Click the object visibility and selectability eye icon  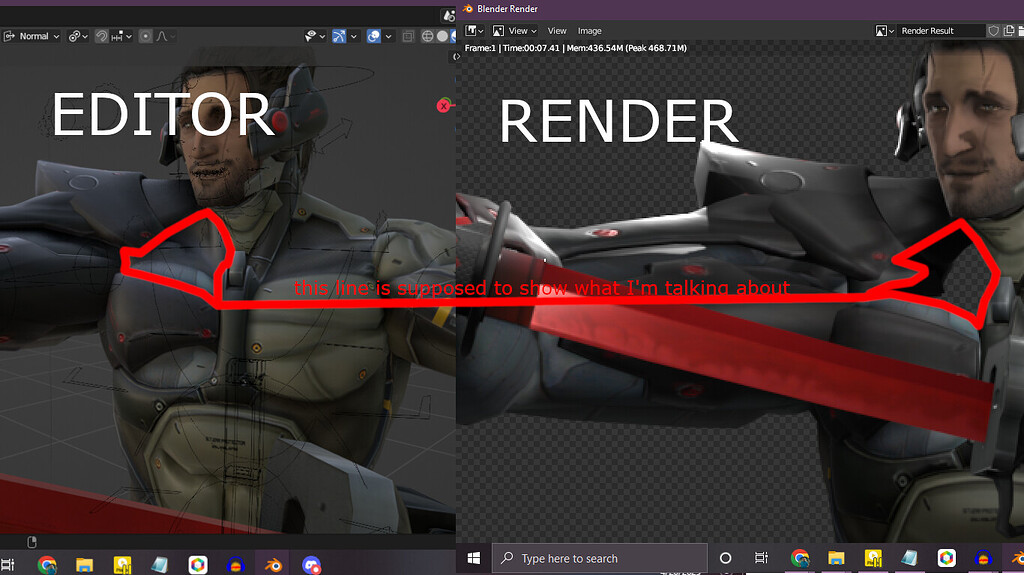click(311, 37)
